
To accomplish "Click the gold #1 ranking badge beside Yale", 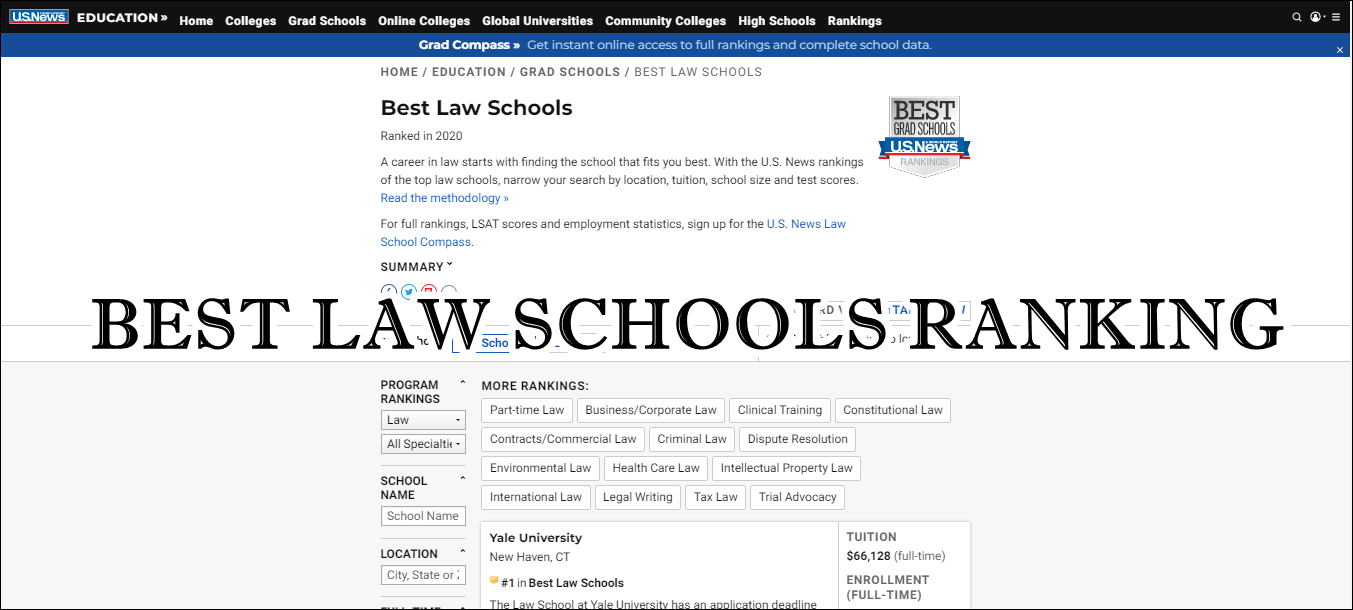I will click(494, 580).
